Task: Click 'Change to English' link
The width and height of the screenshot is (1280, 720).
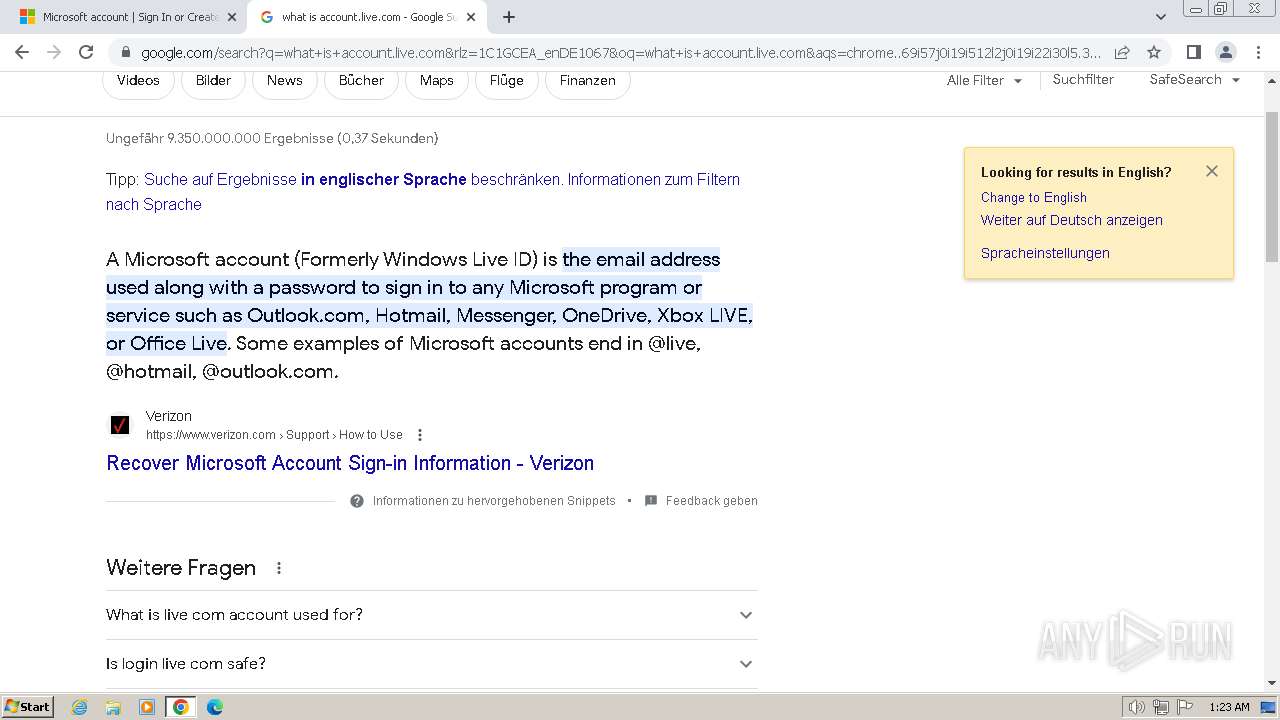Action: (1034, 197)
